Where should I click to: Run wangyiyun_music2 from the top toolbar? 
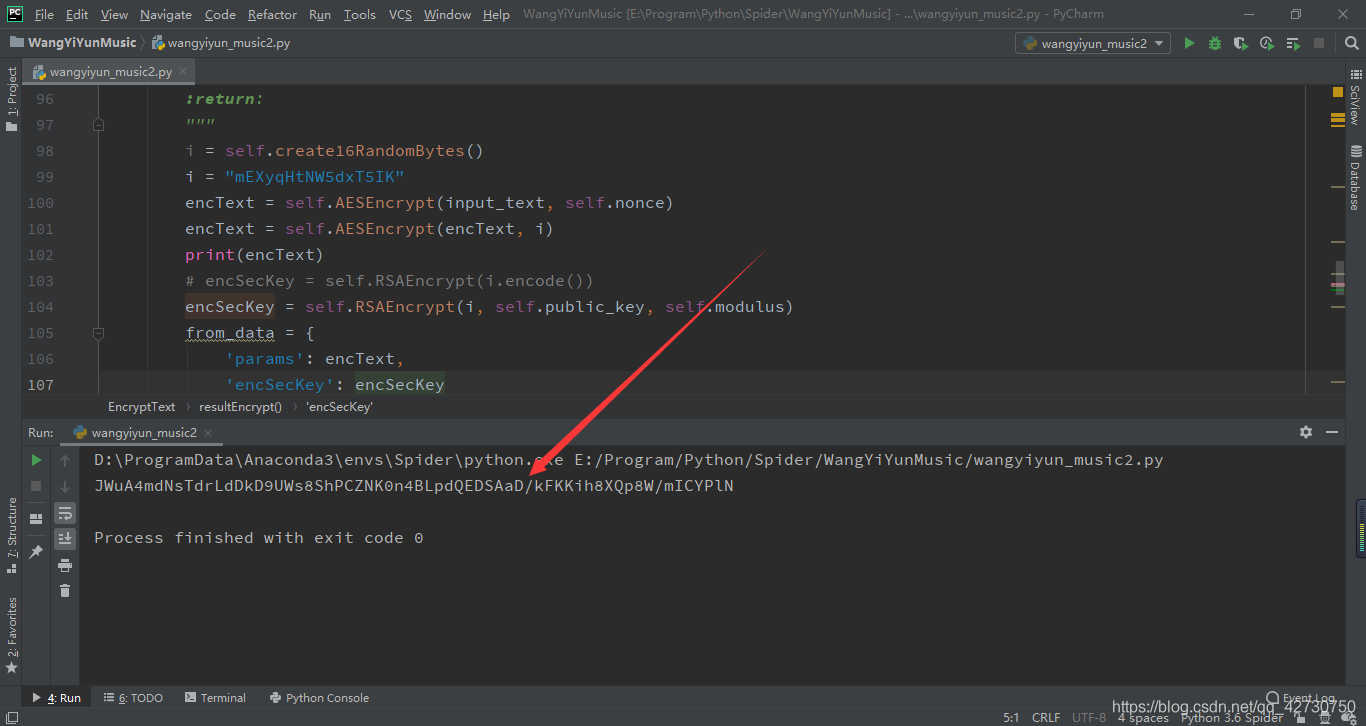coord(1189,43)
